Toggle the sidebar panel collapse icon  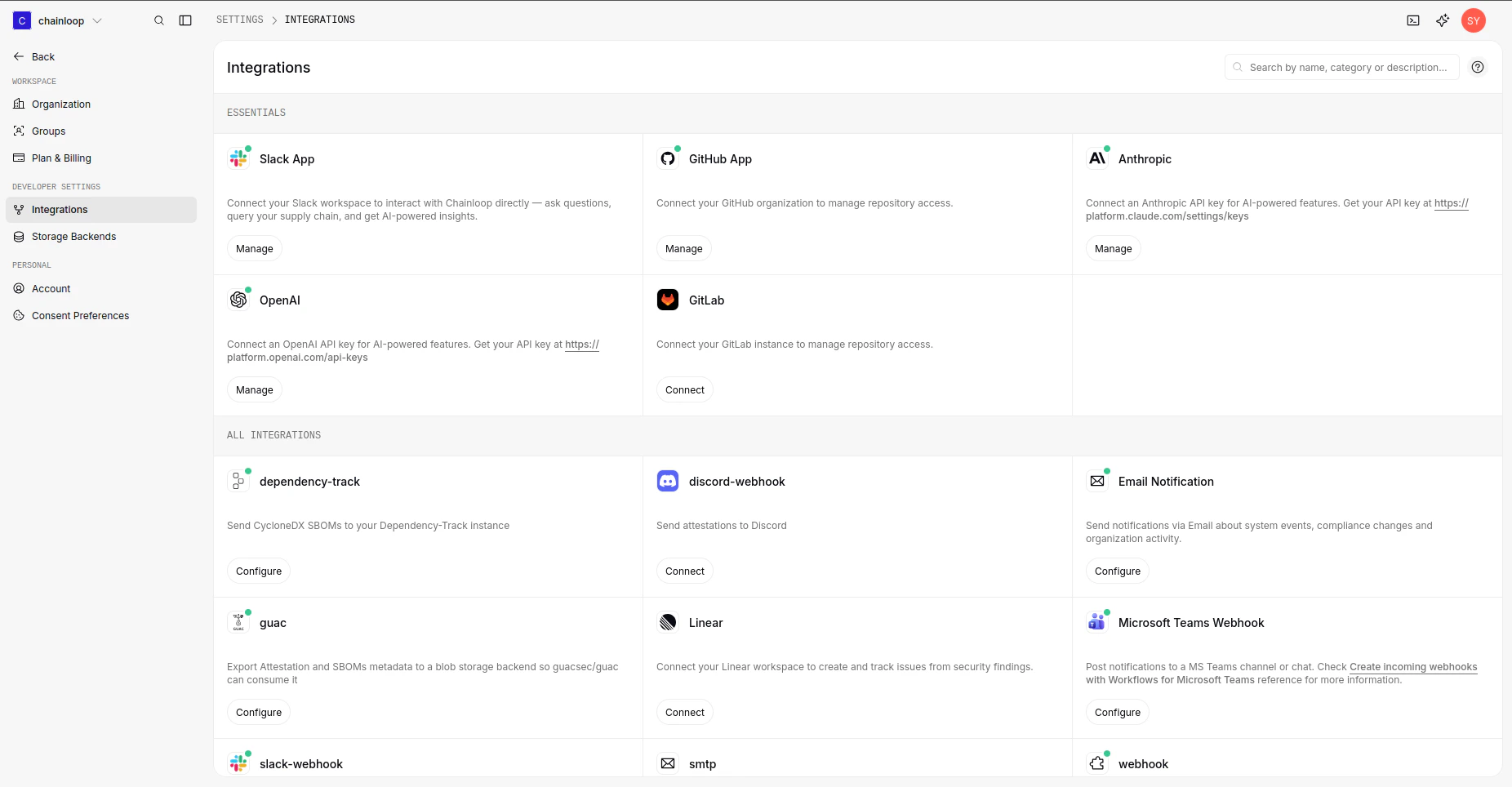185,20
